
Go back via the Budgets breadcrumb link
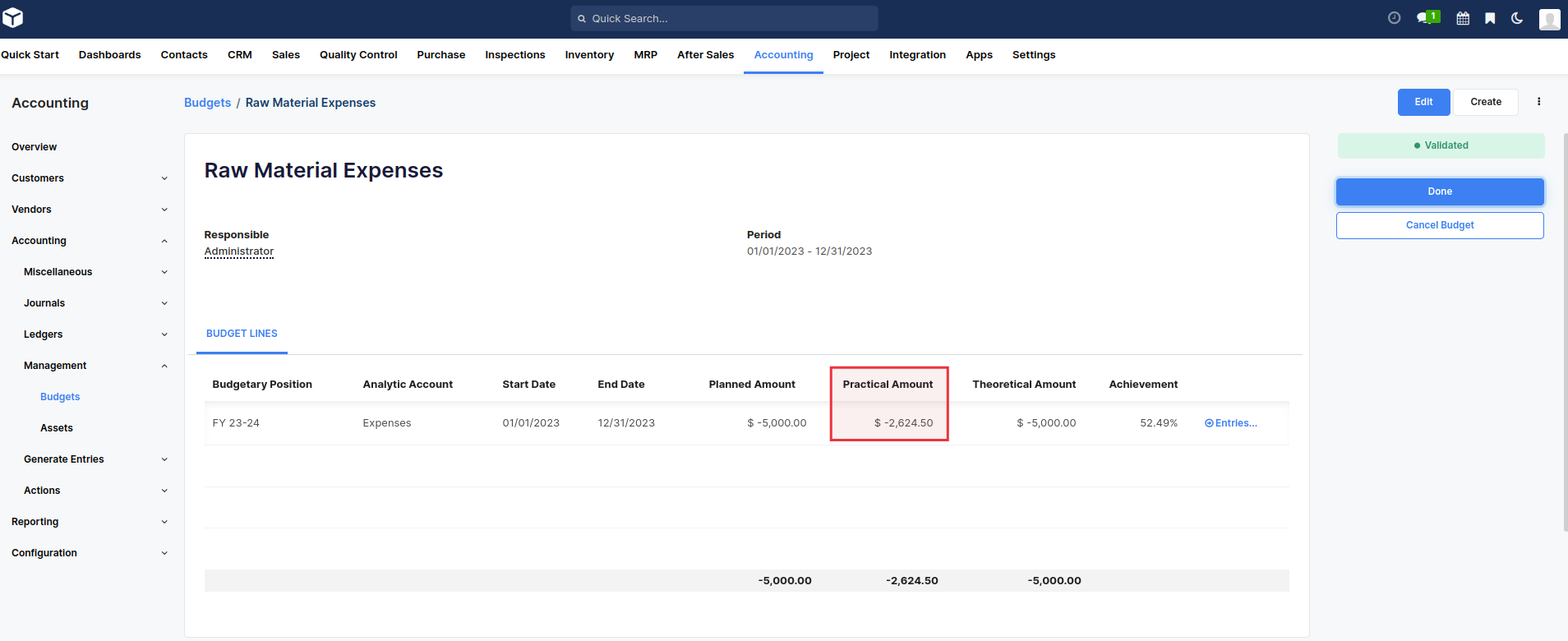[207, 103]
